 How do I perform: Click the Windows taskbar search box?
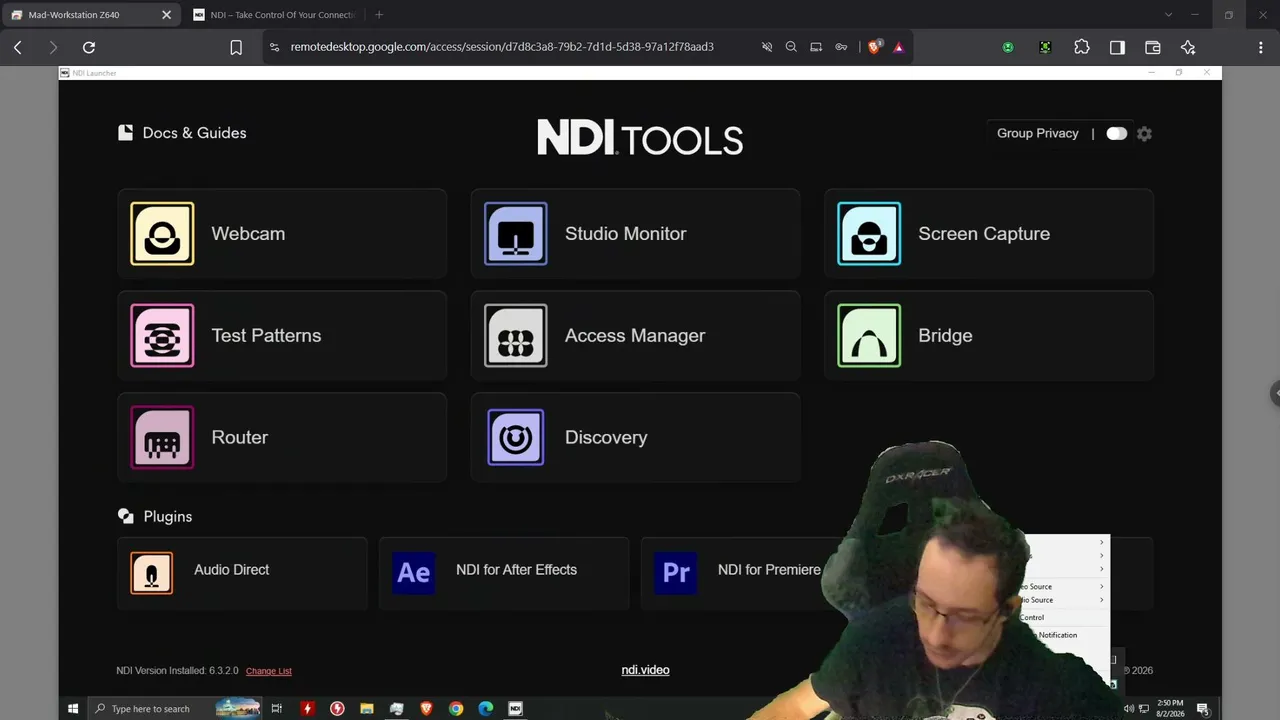[x=176, y=708]
